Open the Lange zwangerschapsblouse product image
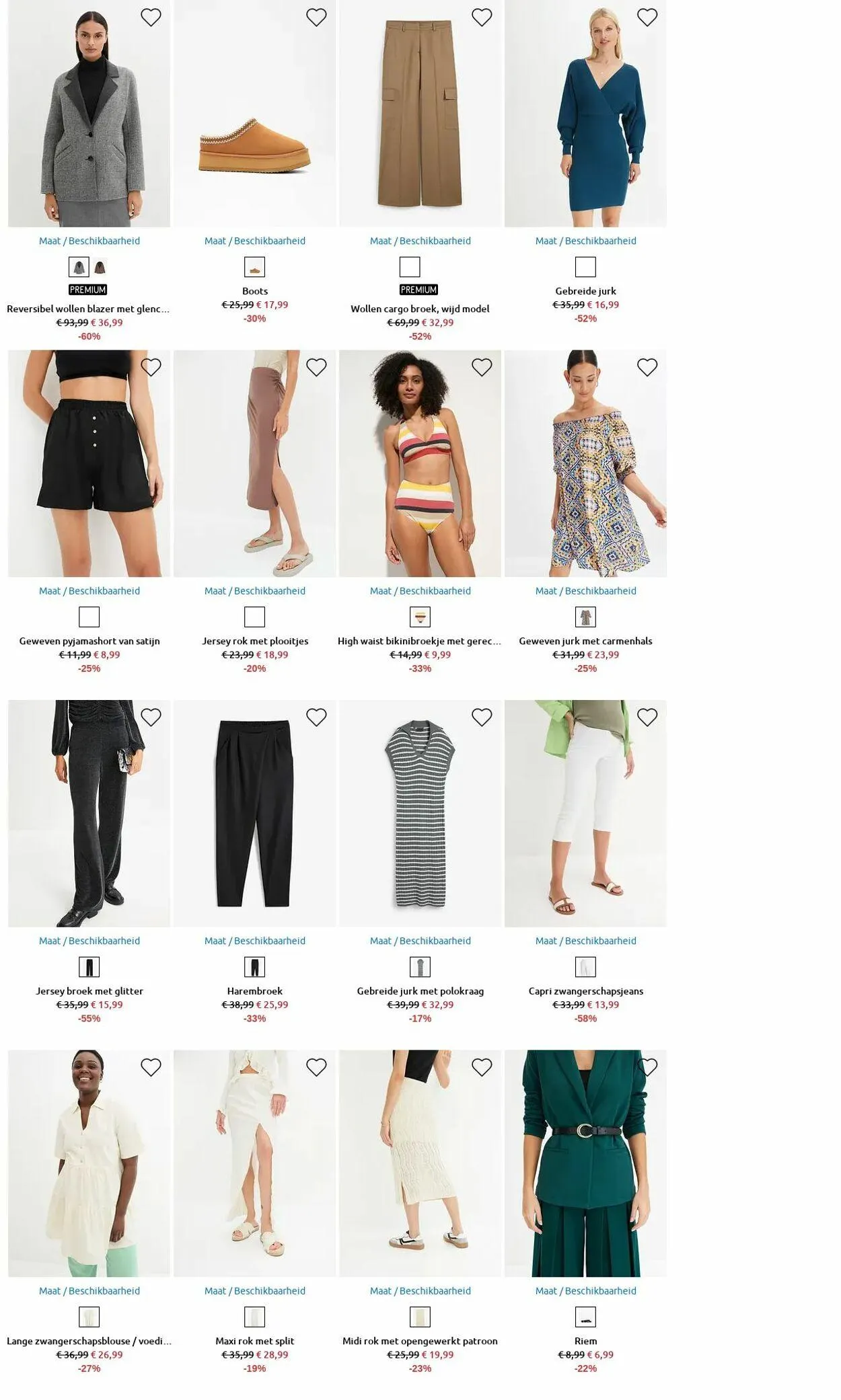This screenshot has width=841, height=1400. click(x=89, y=1163)
